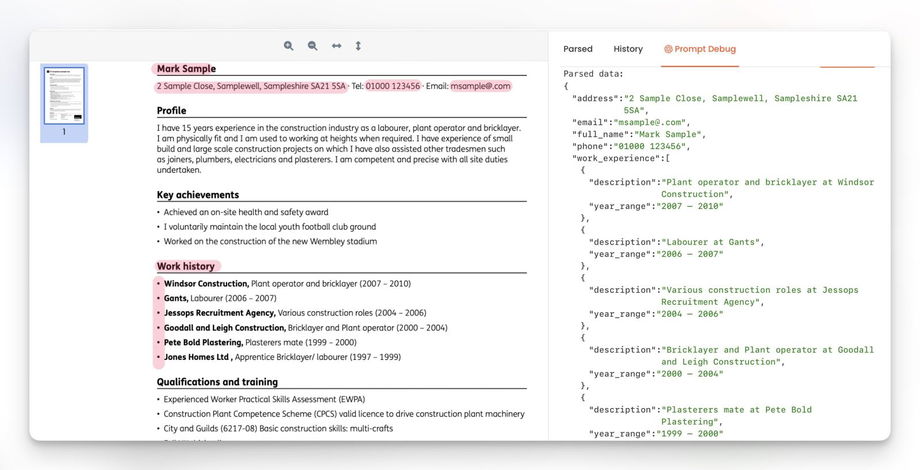The width and height of the screenshot is (920, 470).
Task: Click the Windsor Construction work entry
Action: [x=286, y=284]
